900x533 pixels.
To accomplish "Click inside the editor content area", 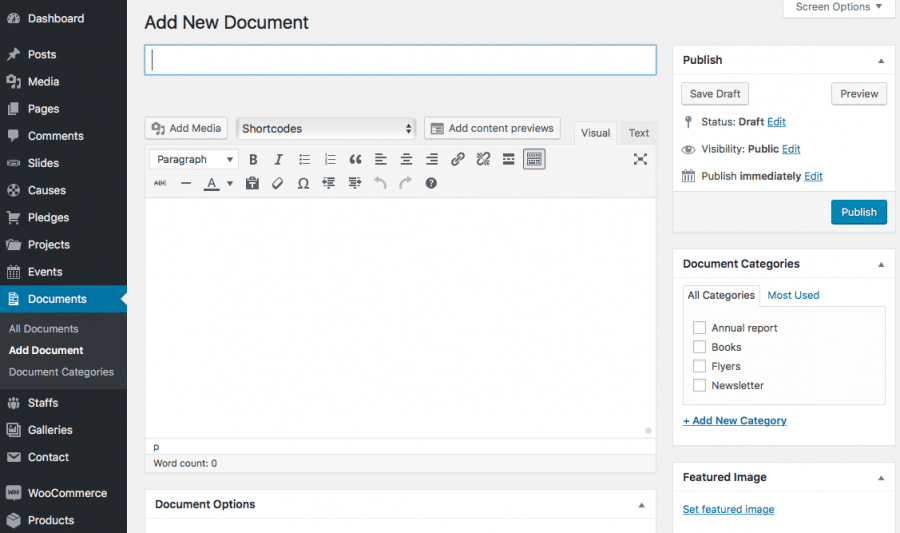I will pyautogui.click(x=400, y=318).
